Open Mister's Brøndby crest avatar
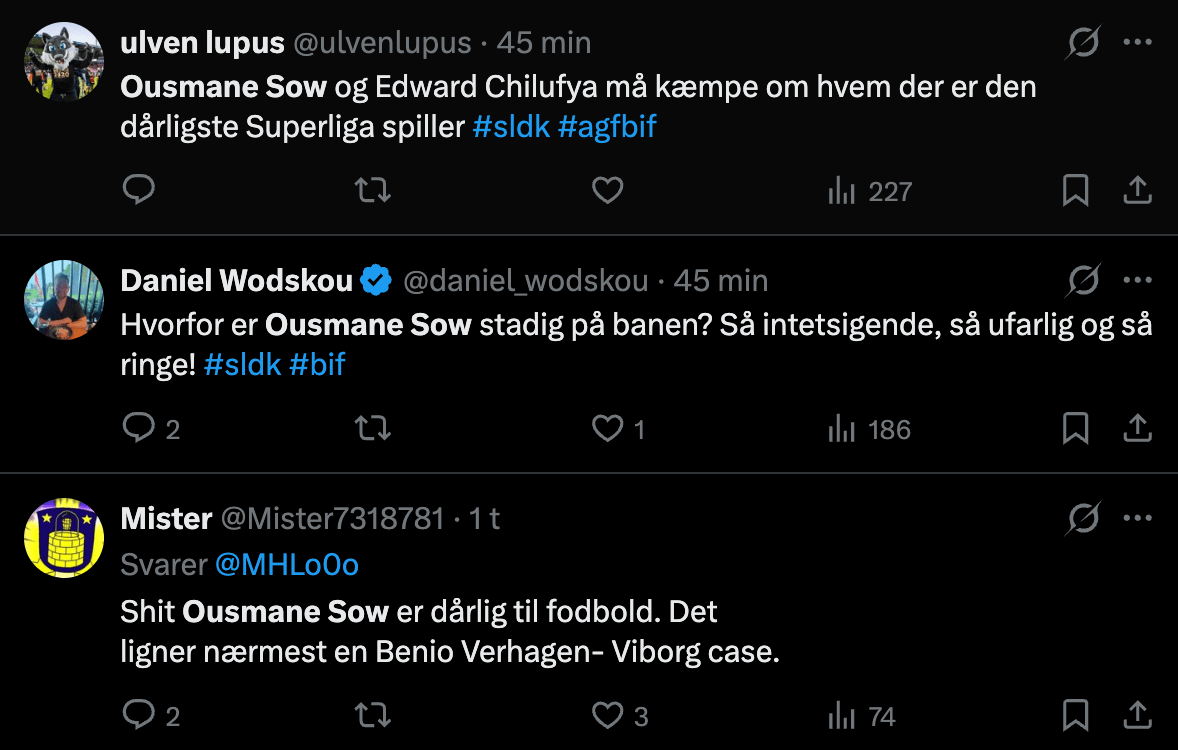Image resolution: width=1178 pixels, height=750 pixels. click(x=64, y=538)
